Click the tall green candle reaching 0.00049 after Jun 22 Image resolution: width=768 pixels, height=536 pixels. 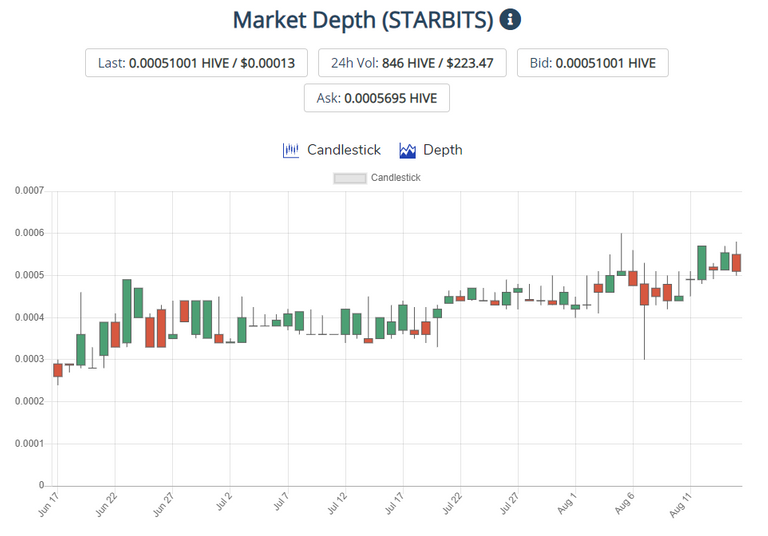tap(127, 311)
